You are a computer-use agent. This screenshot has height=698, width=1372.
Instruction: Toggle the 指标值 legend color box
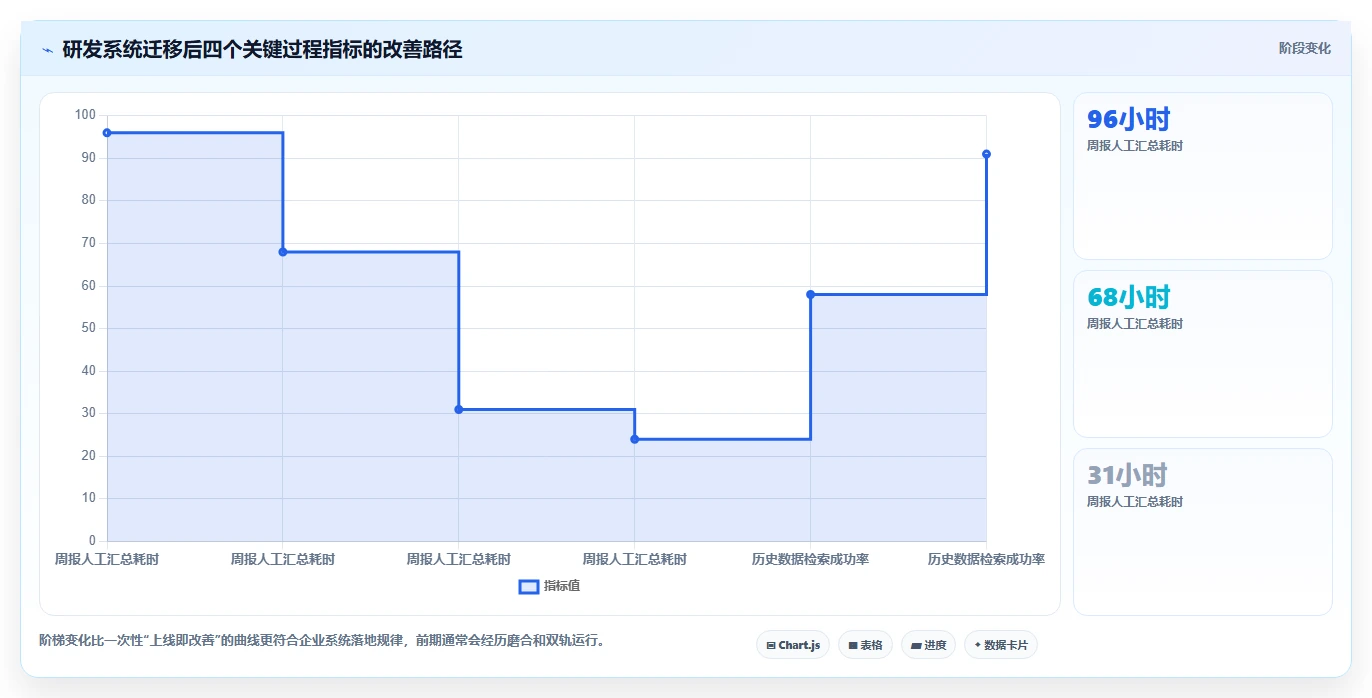(x=529, y=586)
